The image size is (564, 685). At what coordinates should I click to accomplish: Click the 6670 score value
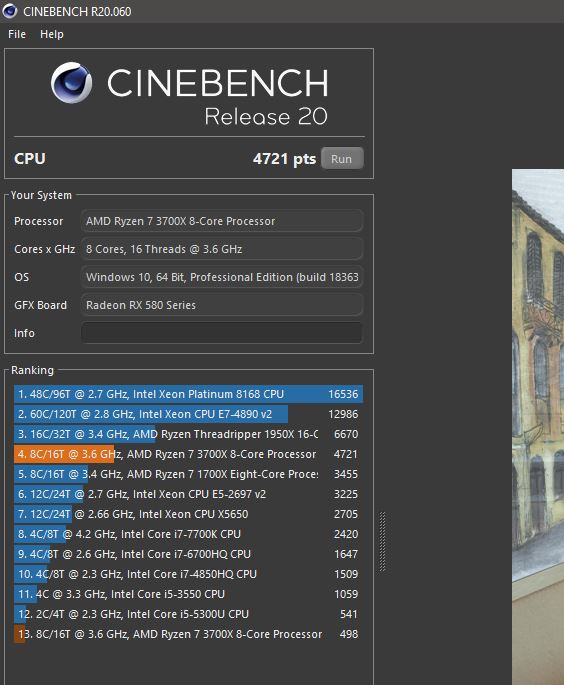[x=346, y=434]
